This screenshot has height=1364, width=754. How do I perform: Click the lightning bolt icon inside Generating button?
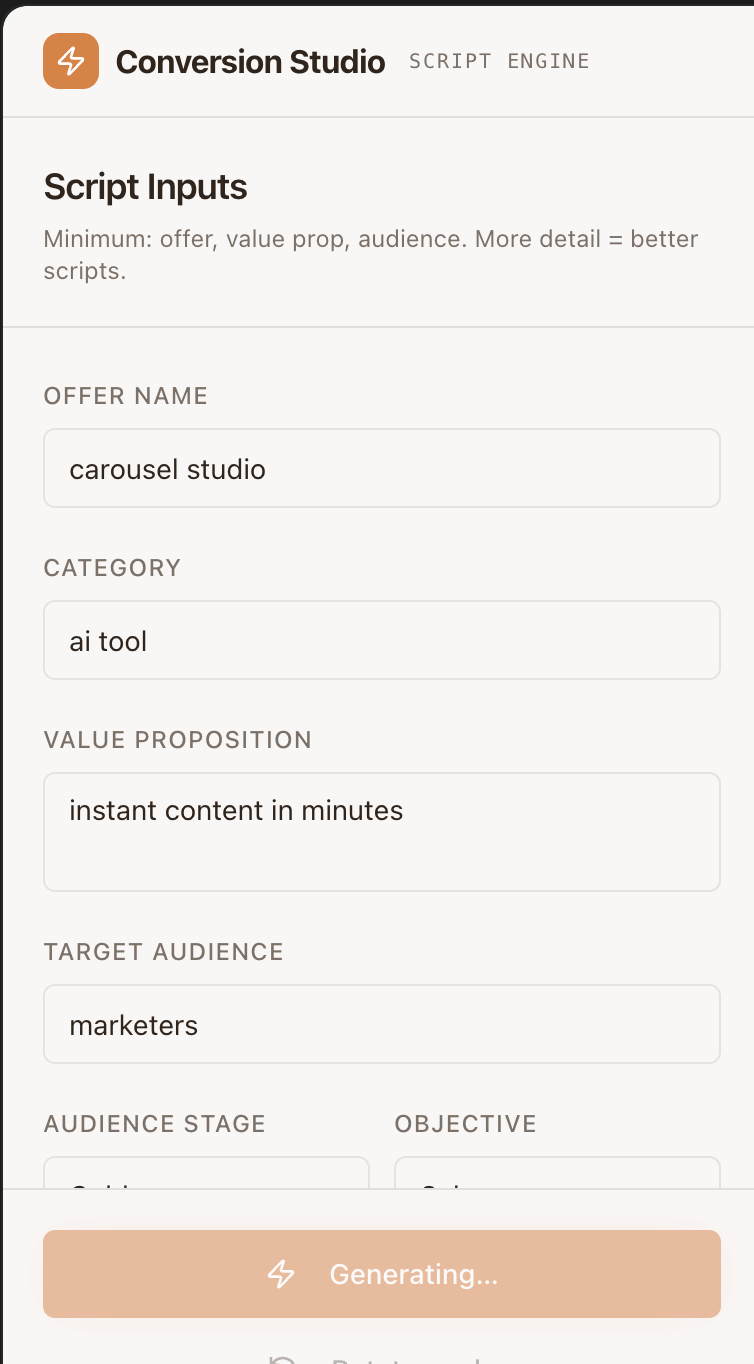tap(281, 1274)
